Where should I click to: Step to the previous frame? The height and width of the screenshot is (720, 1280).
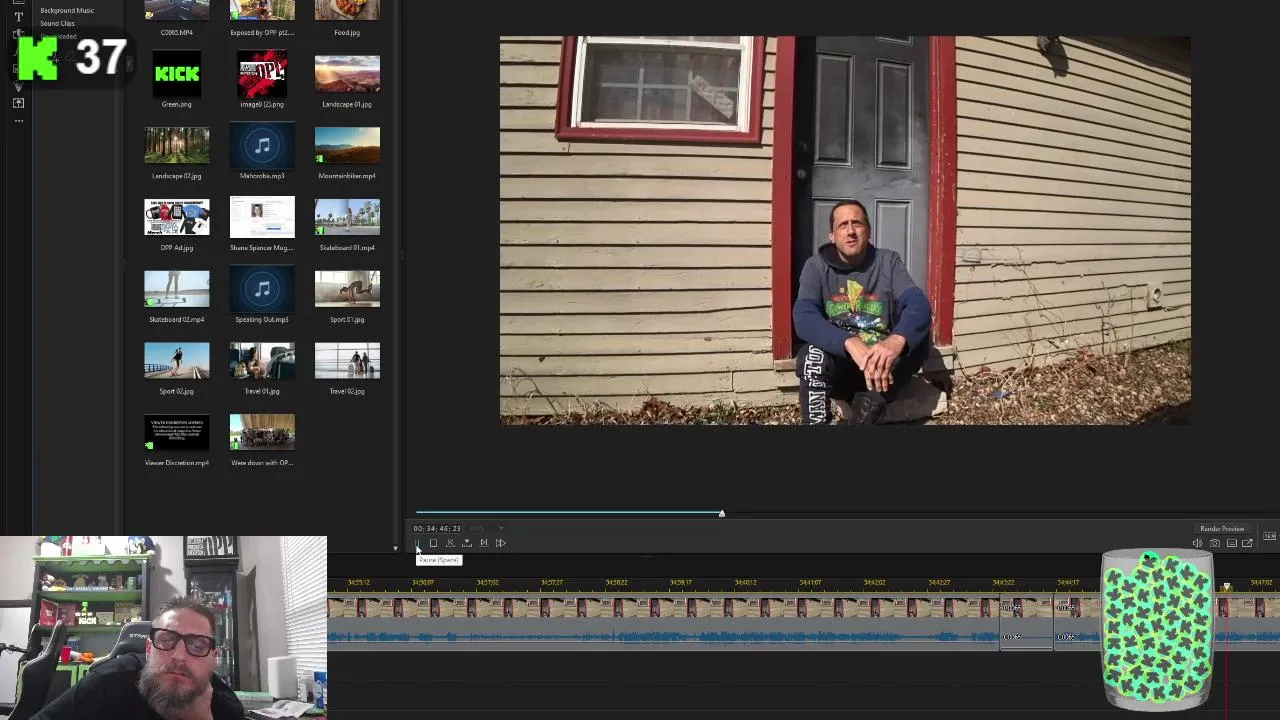pos(450,543)
